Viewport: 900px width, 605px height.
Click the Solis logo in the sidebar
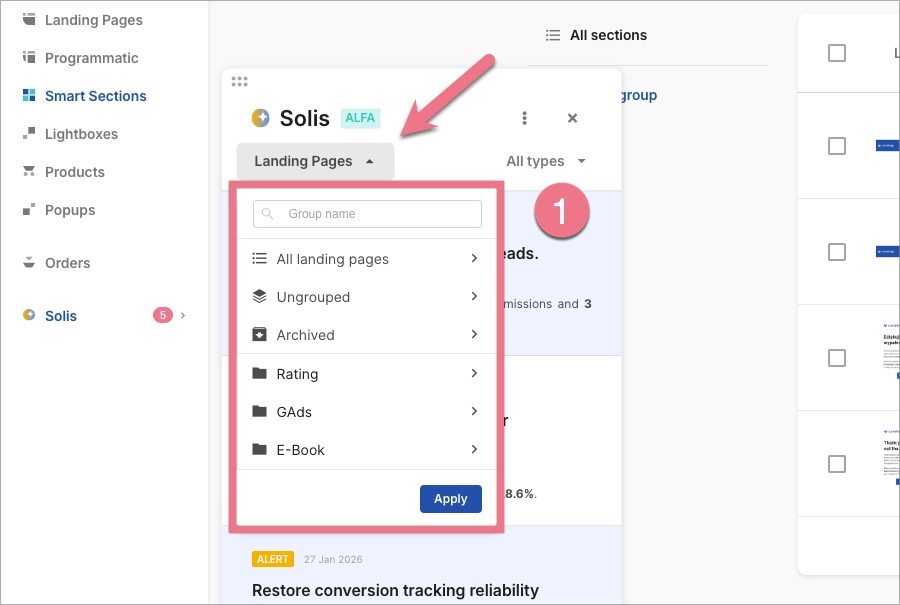28,315
